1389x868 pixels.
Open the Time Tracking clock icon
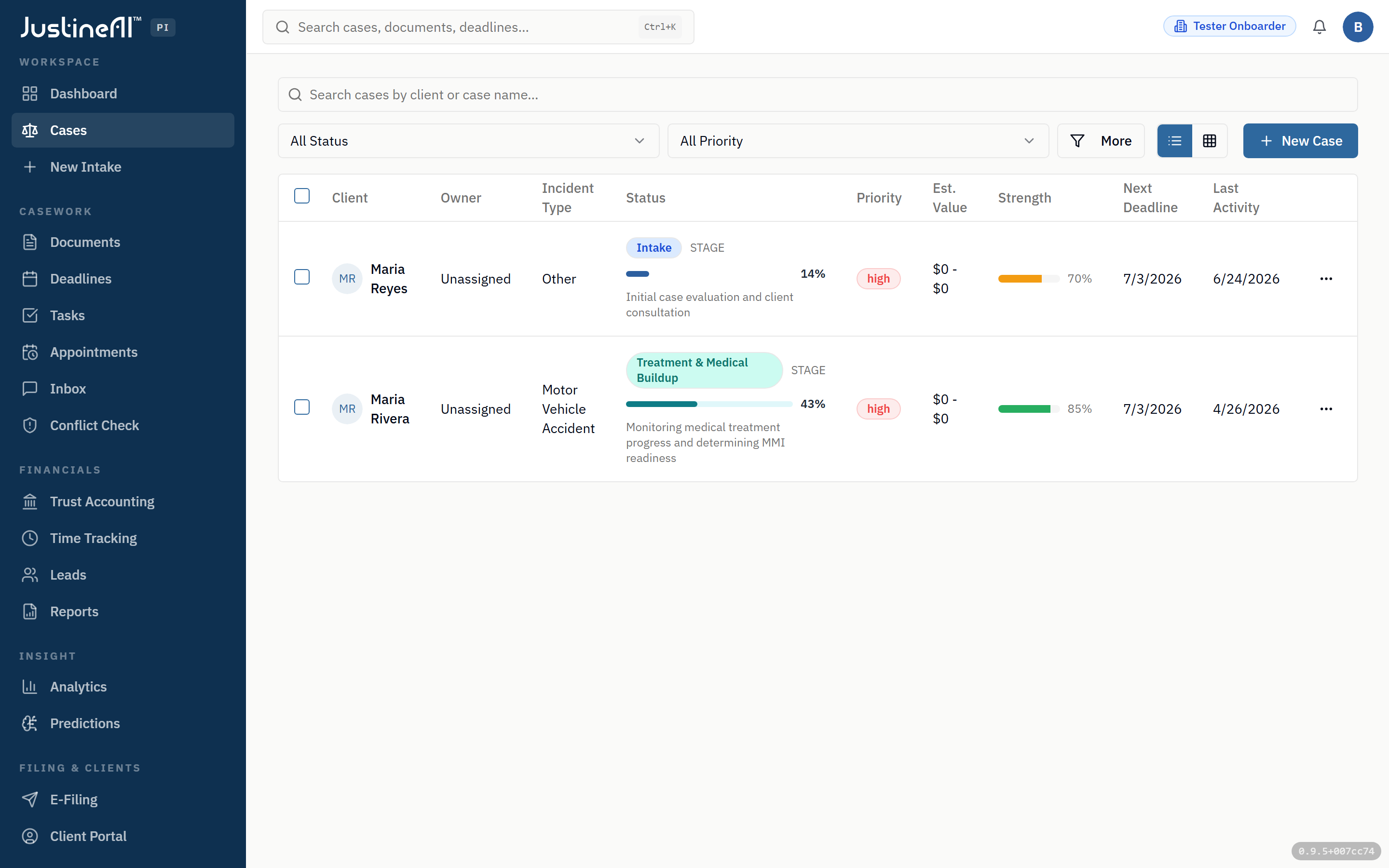(x=30, y=538)
